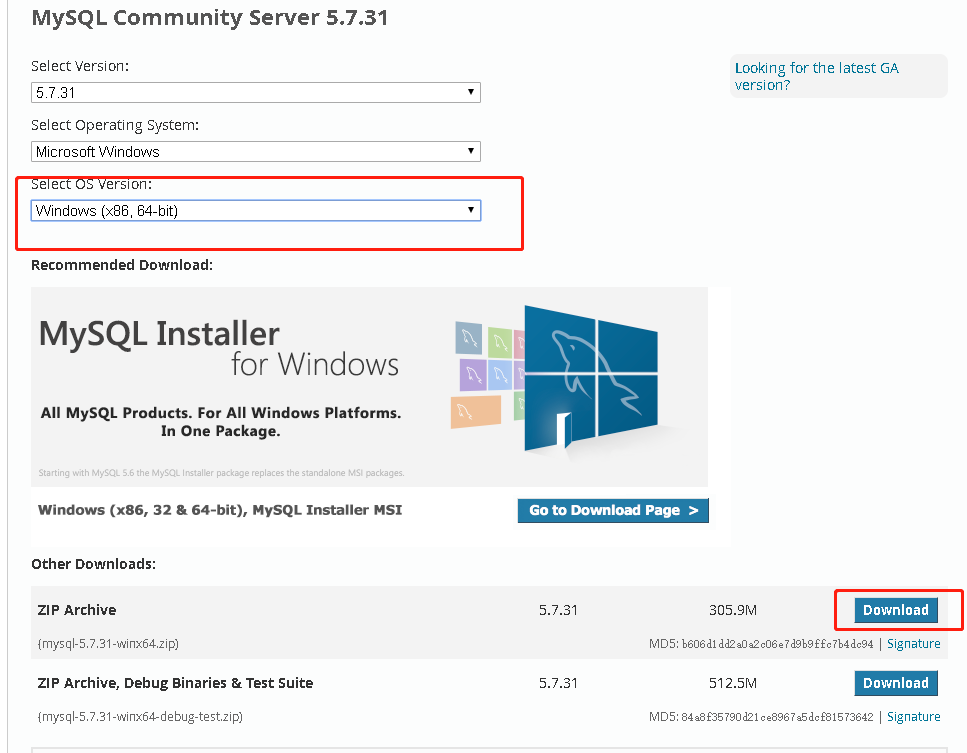Select the '(mysql-5.7.31-winx64-debug-test.zip)' file name
The image size is (967, 753).
(x=140, y=717)
